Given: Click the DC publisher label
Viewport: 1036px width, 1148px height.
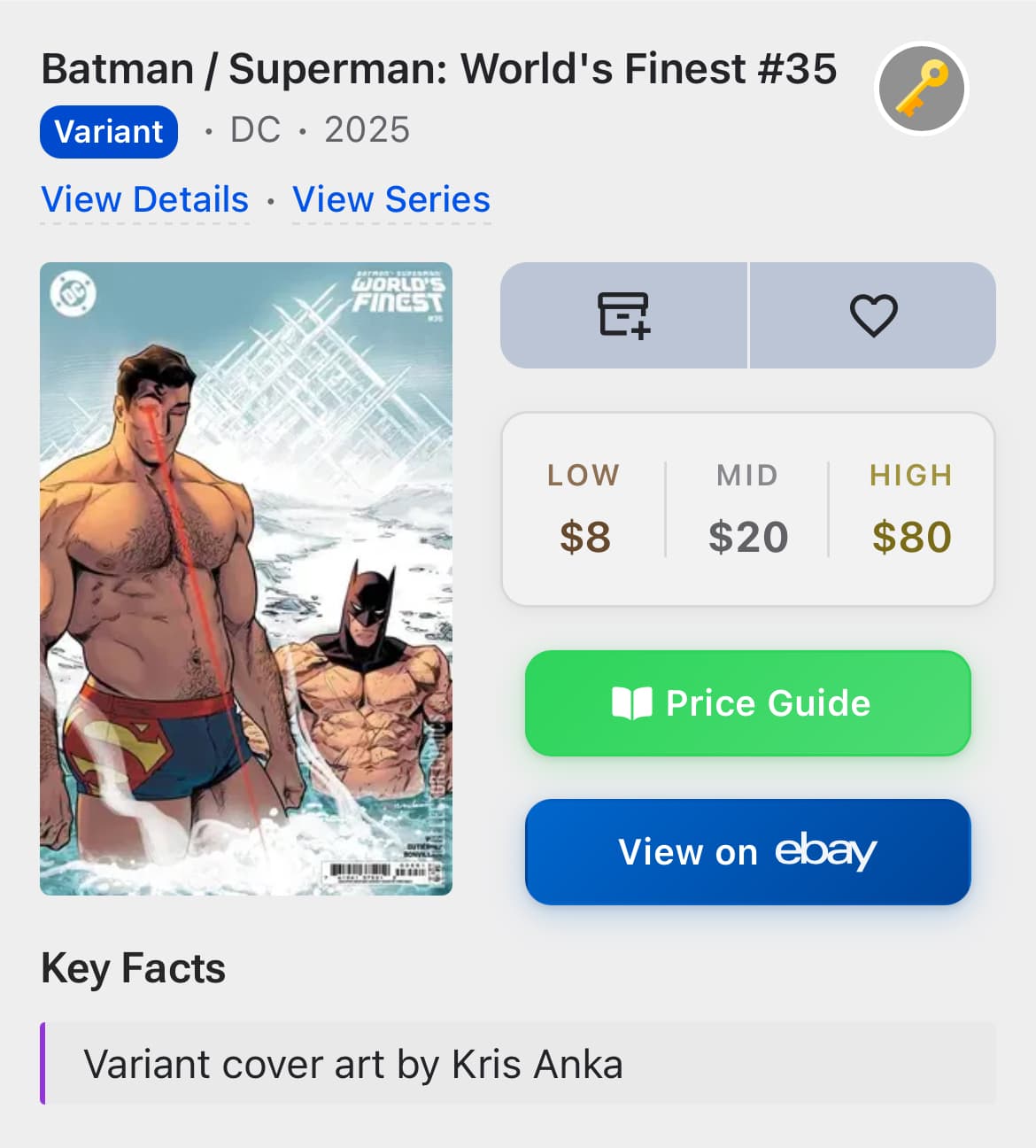Looking at the screenshot, I should coord(255,130).
